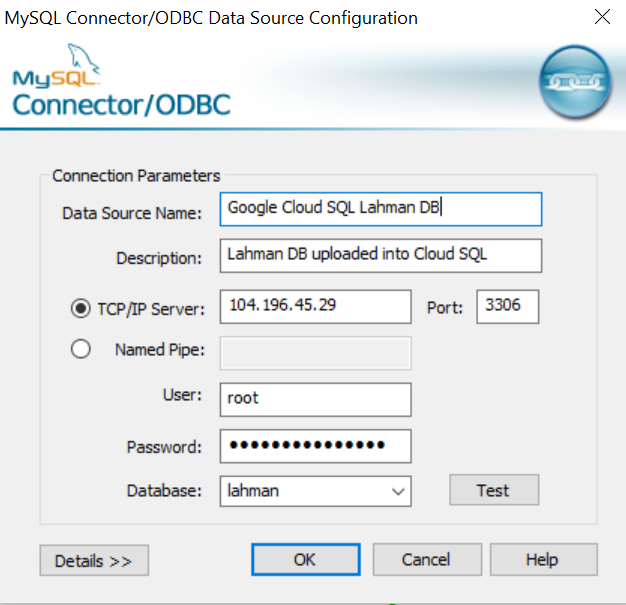Select the Named Pipe radio button
The image size is (626, 605).
tap(81, 350)
